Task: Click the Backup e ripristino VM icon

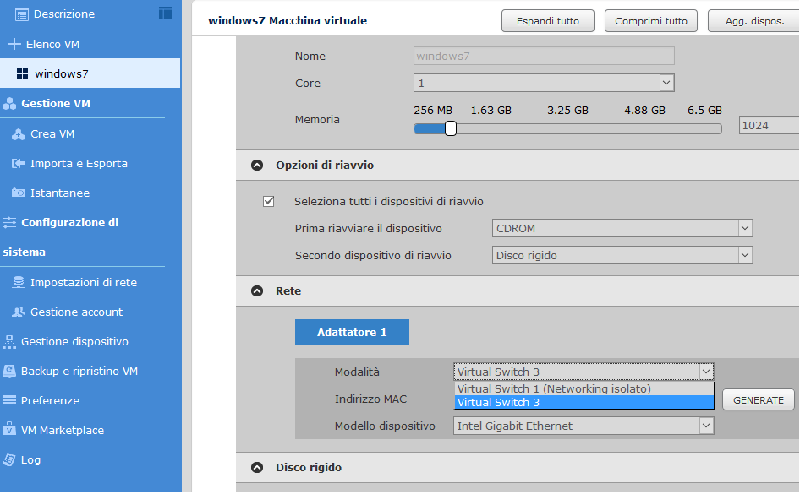Action: [10, 371]
